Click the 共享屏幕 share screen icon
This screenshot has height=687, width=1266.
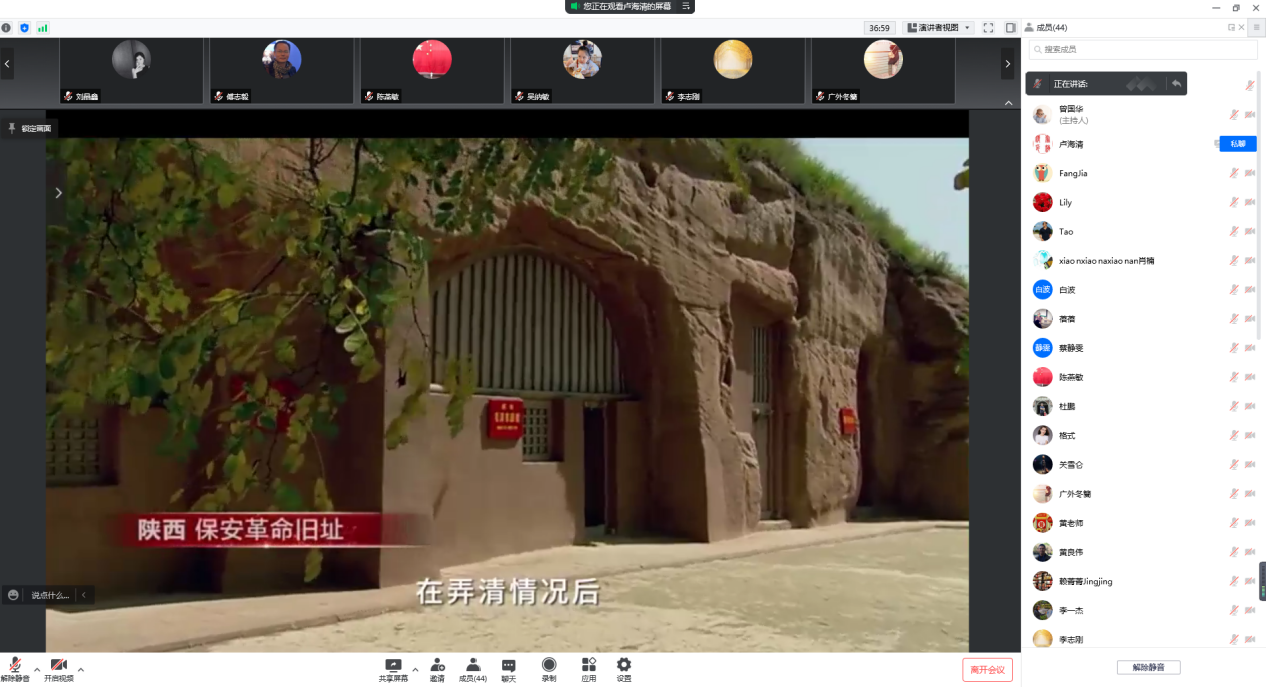(x=393, y=665)
